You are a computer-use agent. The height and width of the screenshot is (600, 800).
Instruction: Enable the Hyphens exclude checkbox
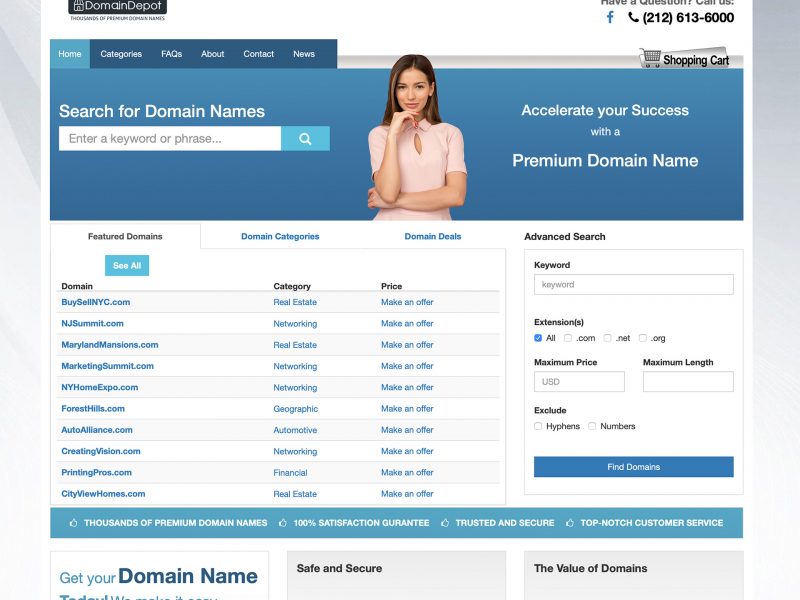[538, 426]
